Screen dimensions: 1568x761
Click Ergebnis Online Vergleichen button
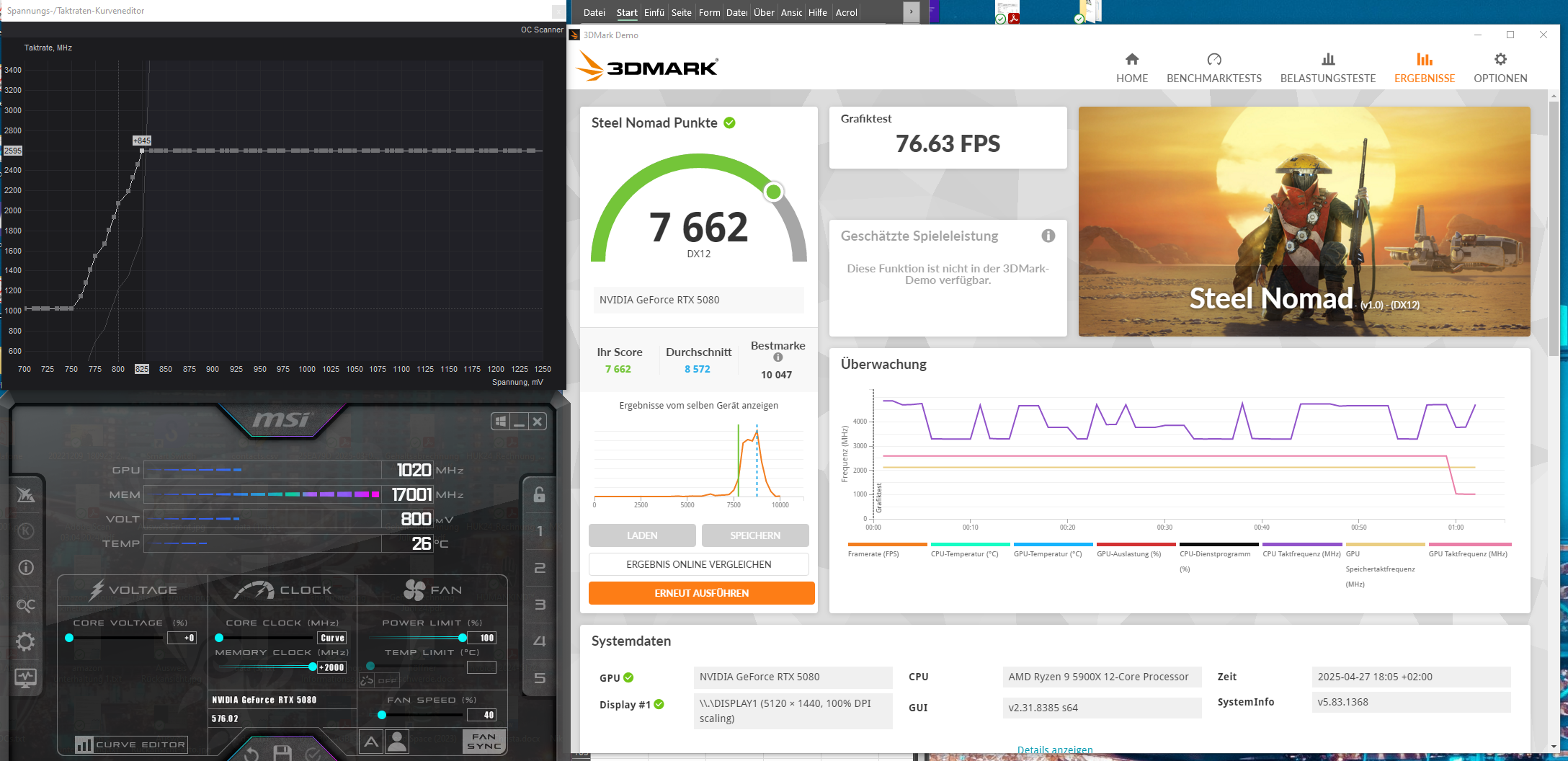(699, 564)
